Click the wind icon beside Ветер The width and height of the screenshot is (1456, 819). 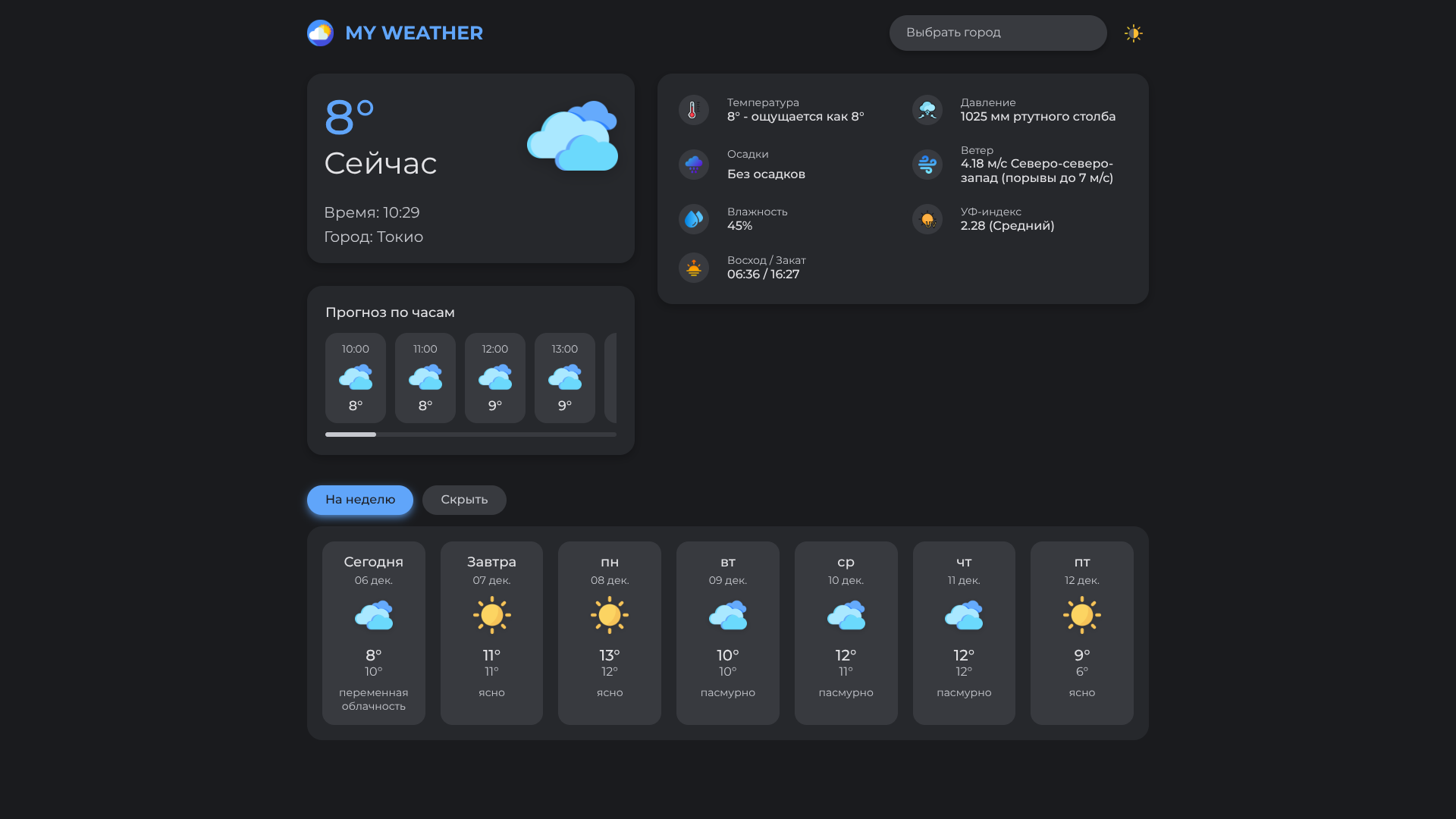click(x=927, y=165)
